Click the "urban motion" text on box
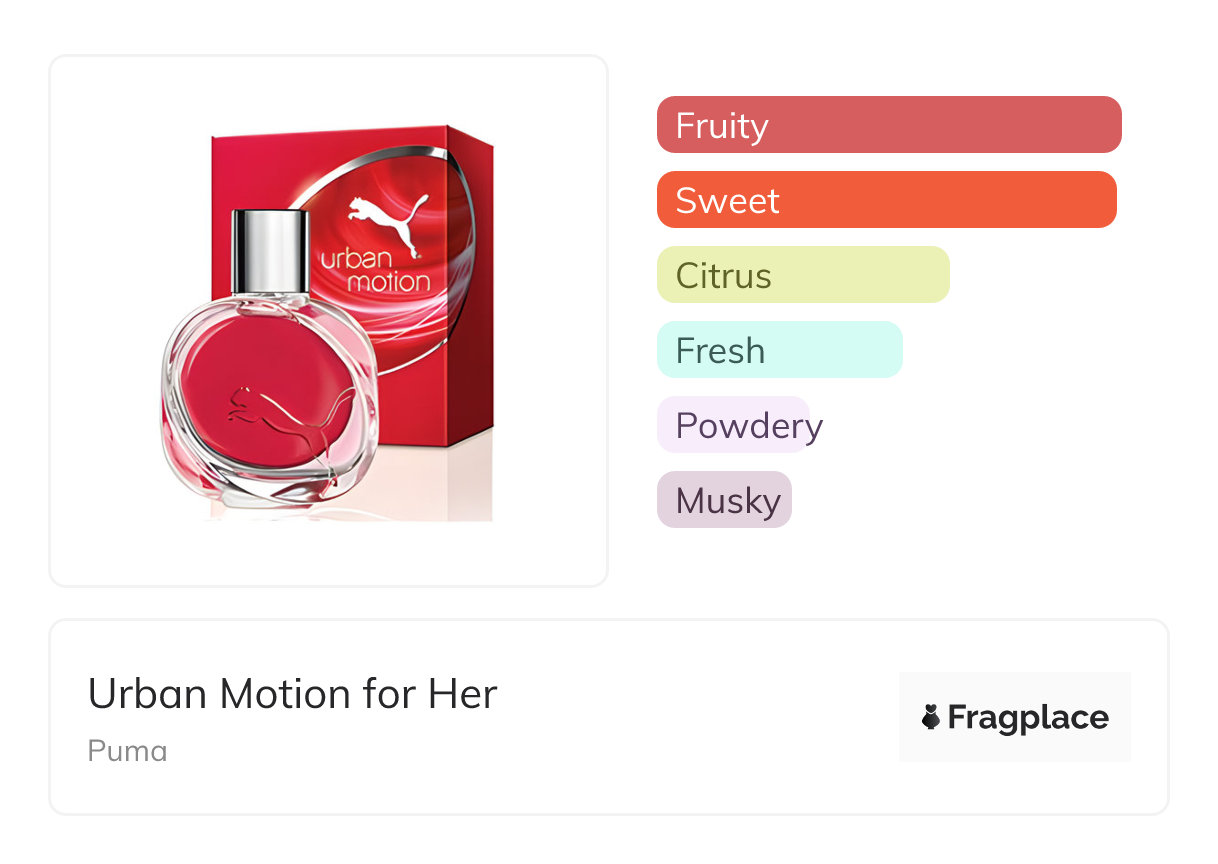Screen dimensions: 1218x864 coord(375,270)
